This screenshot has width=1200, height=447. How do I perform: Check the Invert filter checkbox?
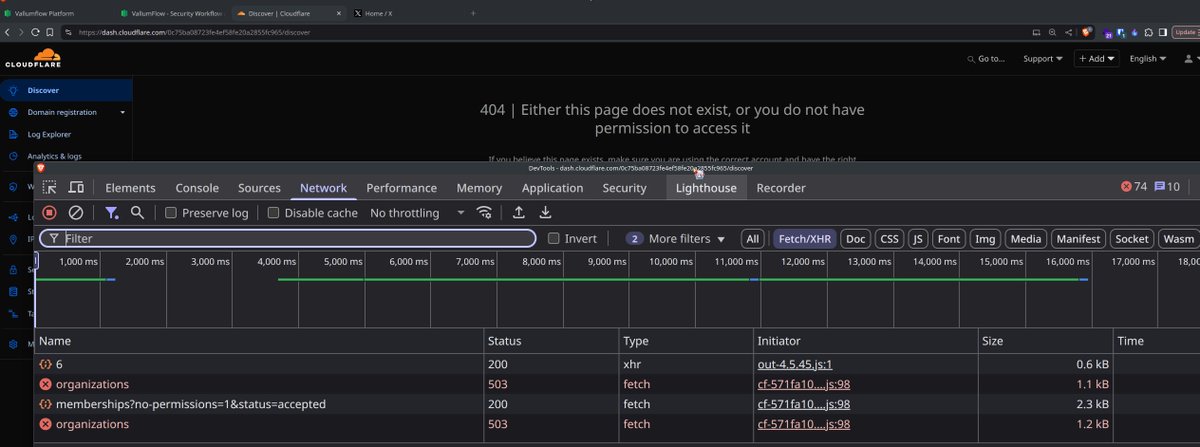(554, 239)
